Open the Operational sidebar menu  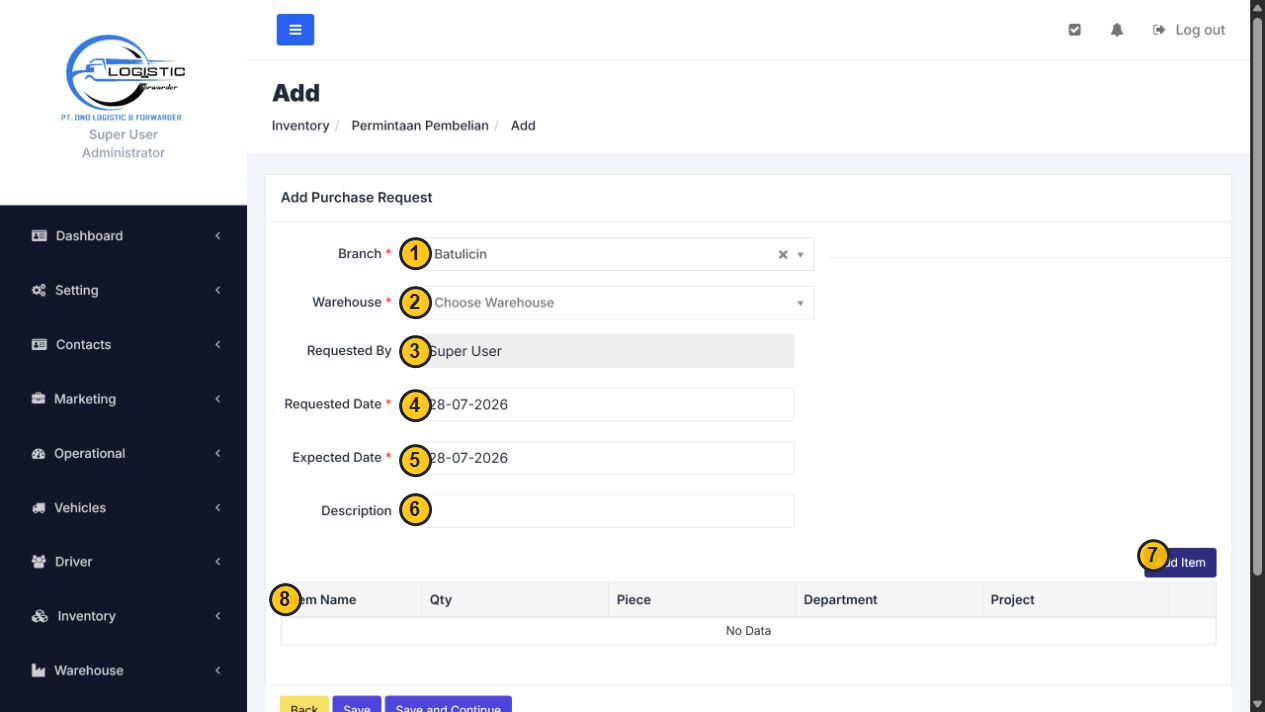pyautogui.click(x=123, y=453)
